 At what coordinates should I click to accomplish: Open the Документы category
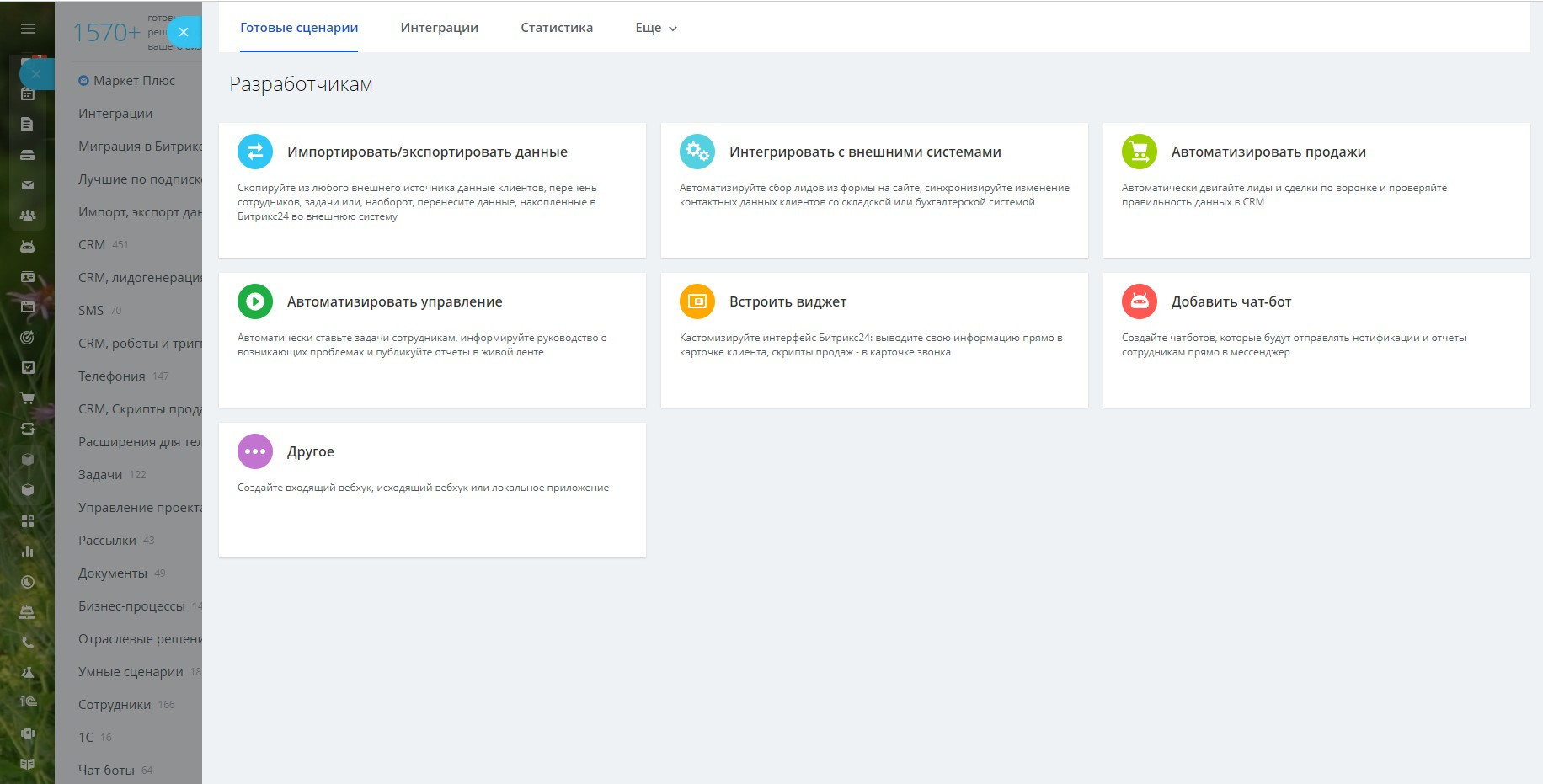point(122,573)
